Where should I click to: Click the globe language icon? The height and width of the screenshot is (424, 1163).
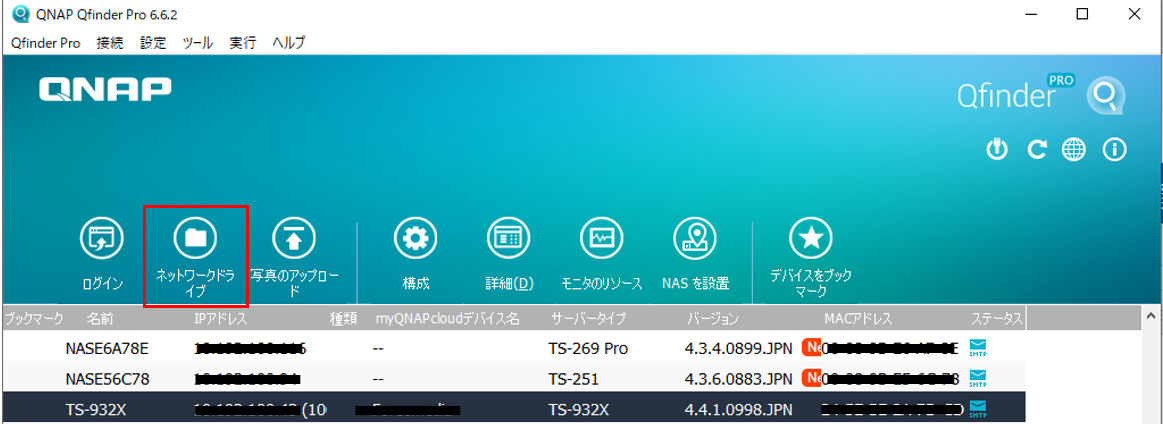1074,150
